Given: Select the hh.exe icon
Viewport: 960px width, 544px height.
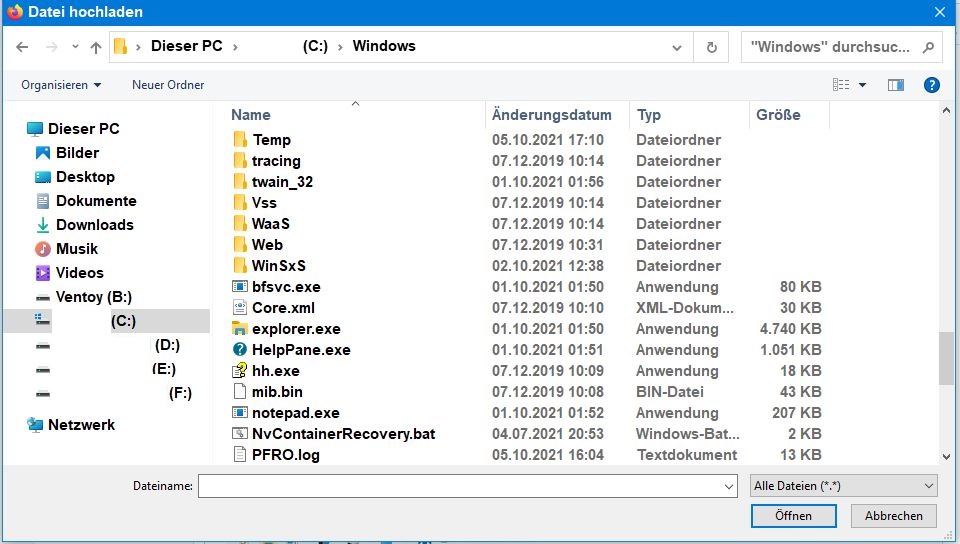Looking at the screenshot, I should tap(240, 370).
